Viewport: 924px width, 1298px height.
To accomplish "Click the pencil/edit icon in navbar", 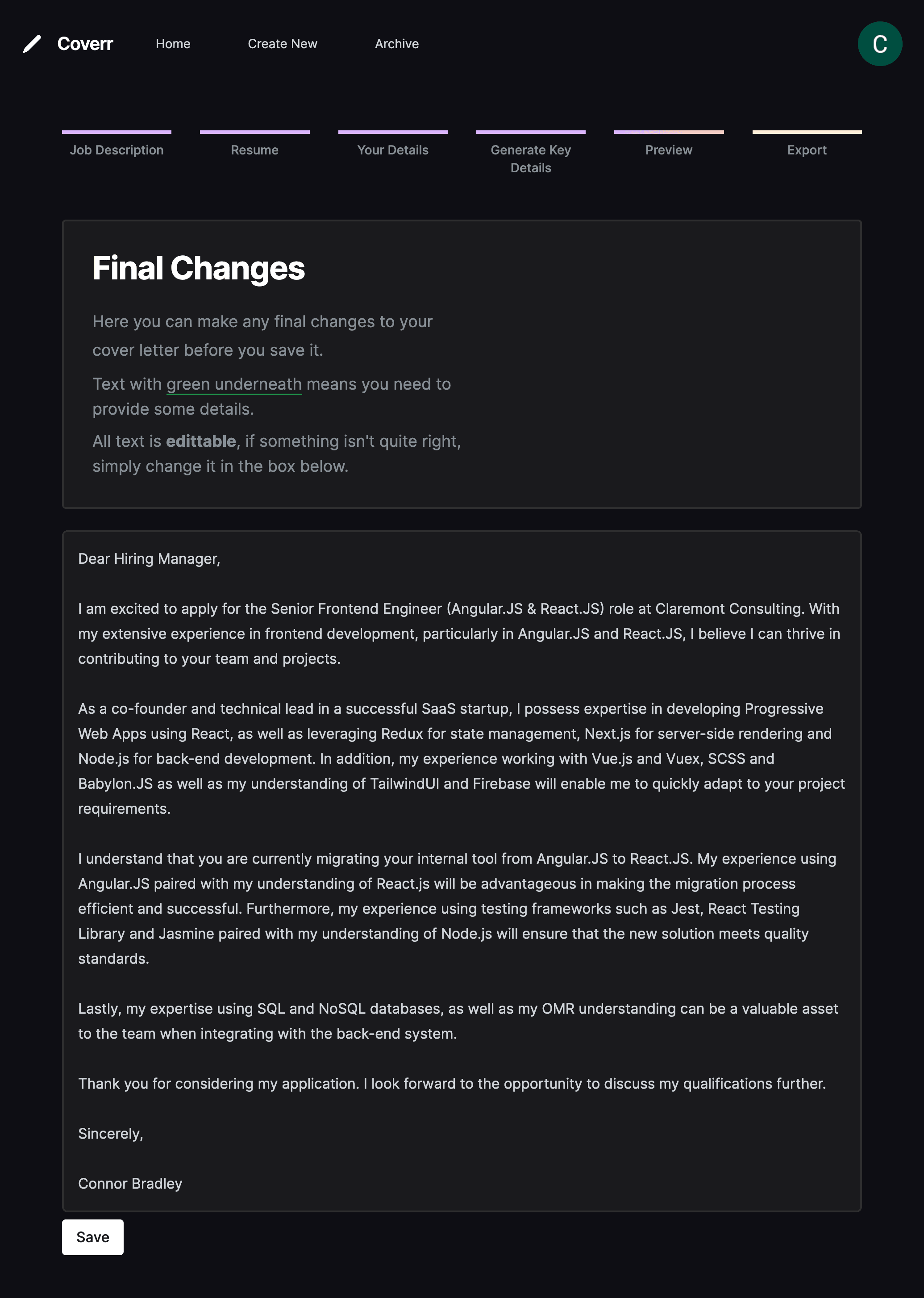I will [30, 43].
